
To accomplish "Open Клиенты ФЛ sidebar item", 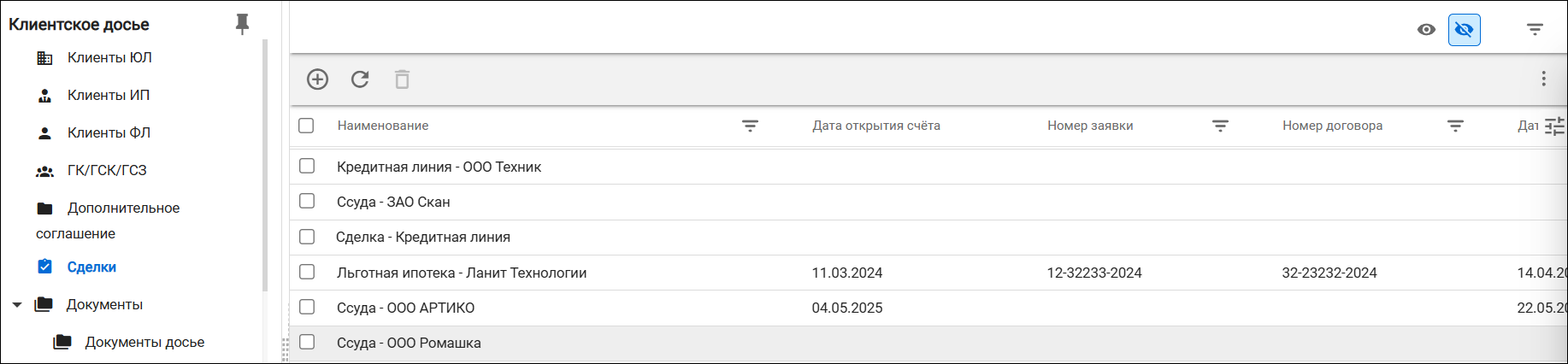I will coord(109,132).
